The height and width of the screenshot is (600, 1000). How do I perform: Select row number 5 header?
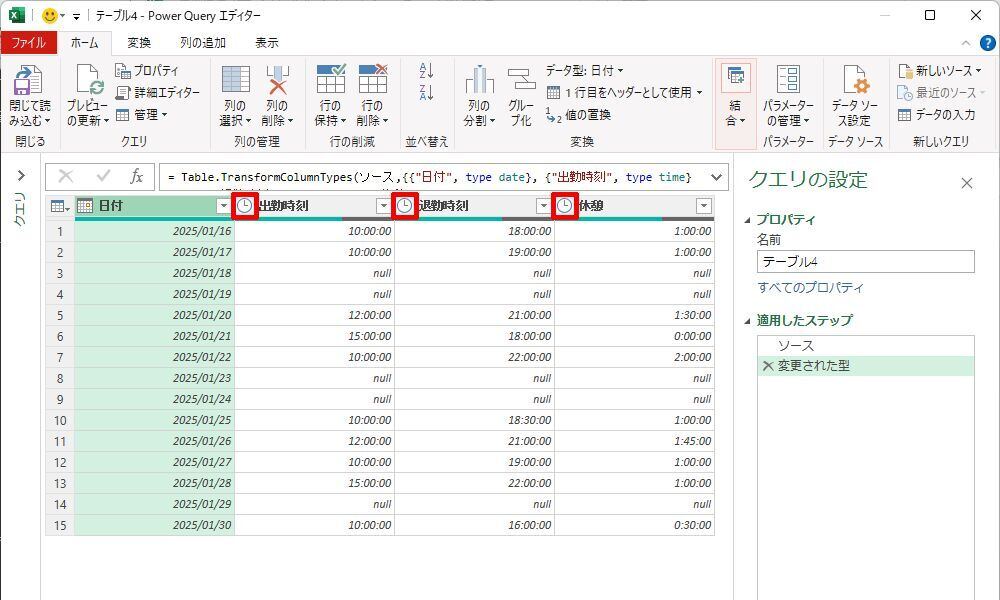(x=60, y=316)
